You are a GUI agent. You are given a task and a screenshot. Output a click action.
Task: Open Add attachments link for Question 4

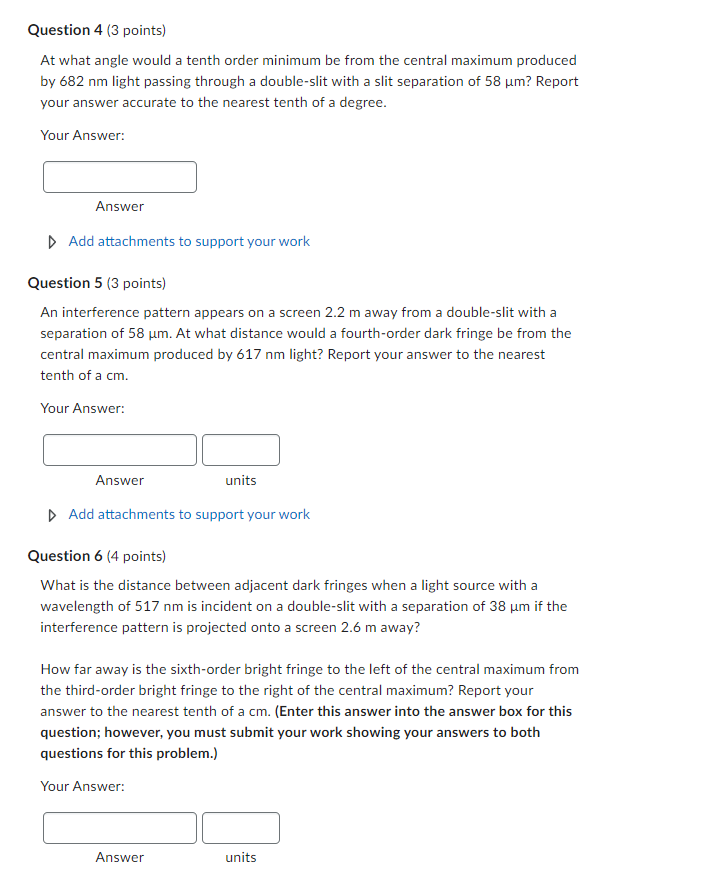[x=188, y=241]
